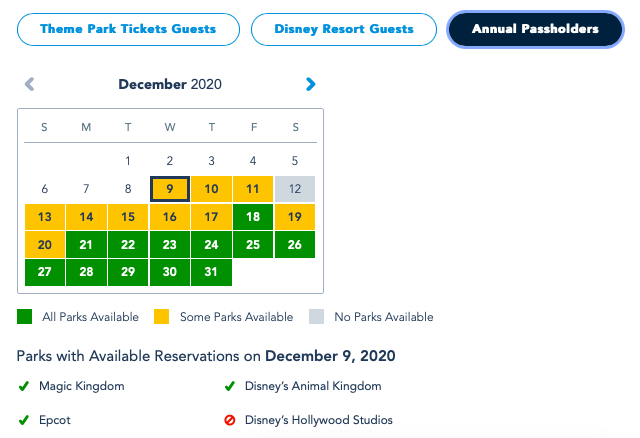640x438 pixels.
Task: Click the yellow Some Parks Available swatch
Action: click(163, 317)
